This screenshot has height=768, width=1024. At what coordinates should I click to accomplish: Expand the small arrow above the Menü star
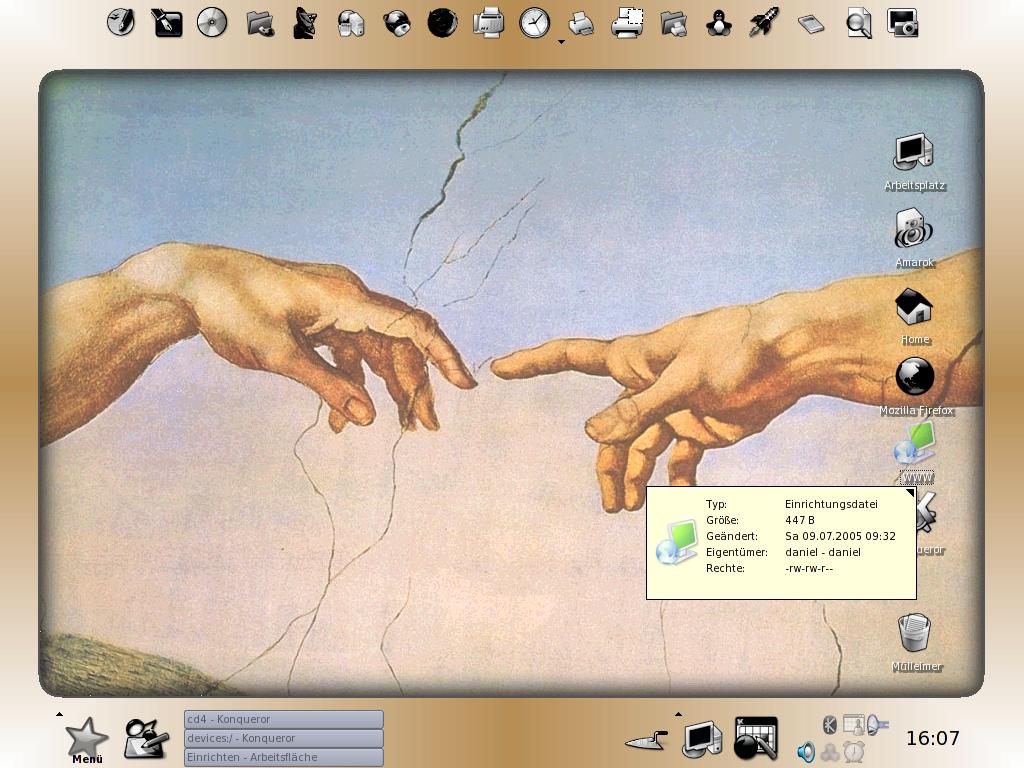point(59,714)
